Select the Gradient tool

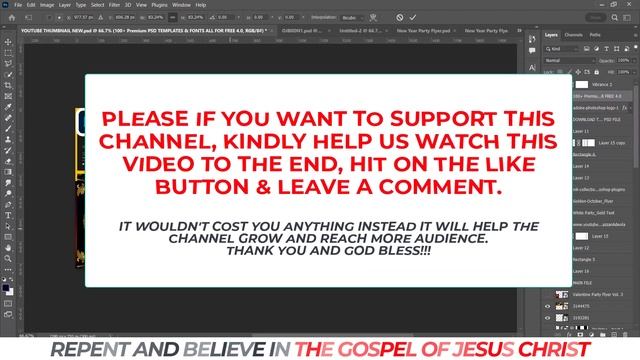tap(8, 172)
